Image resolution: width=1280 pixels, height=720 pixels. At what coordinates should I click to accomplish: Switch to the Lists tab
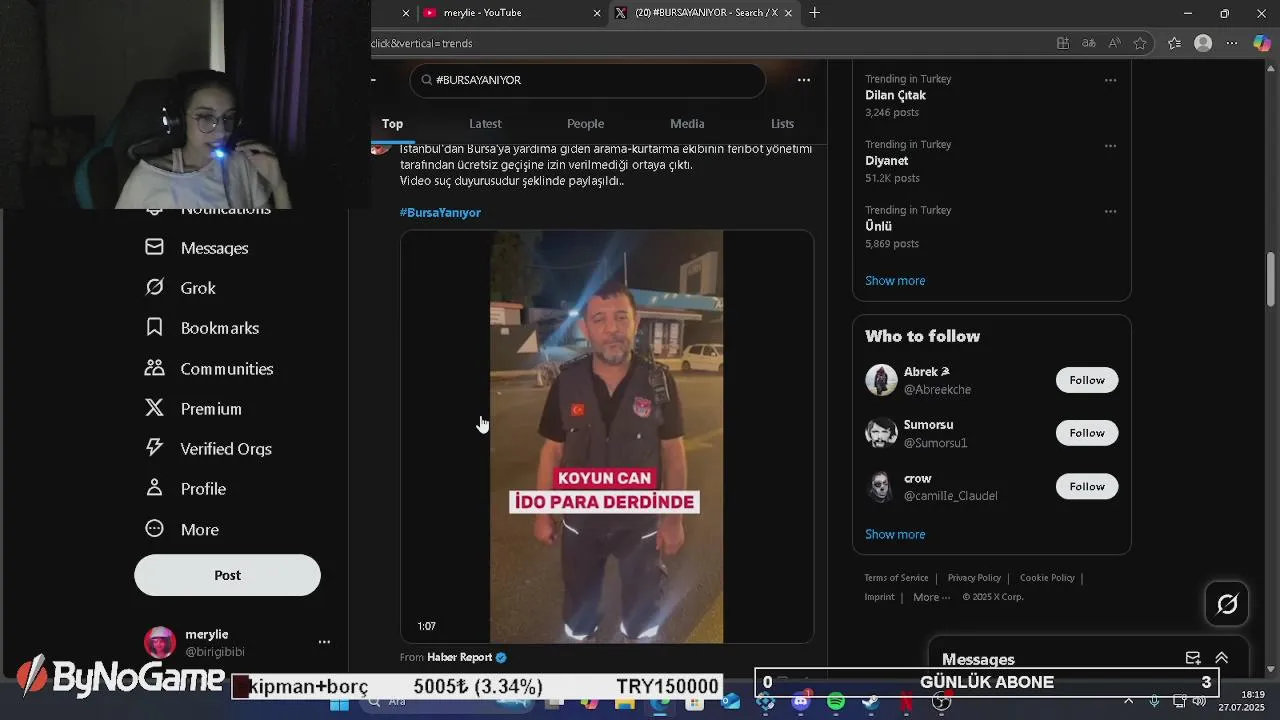click(x=782, y=124)
